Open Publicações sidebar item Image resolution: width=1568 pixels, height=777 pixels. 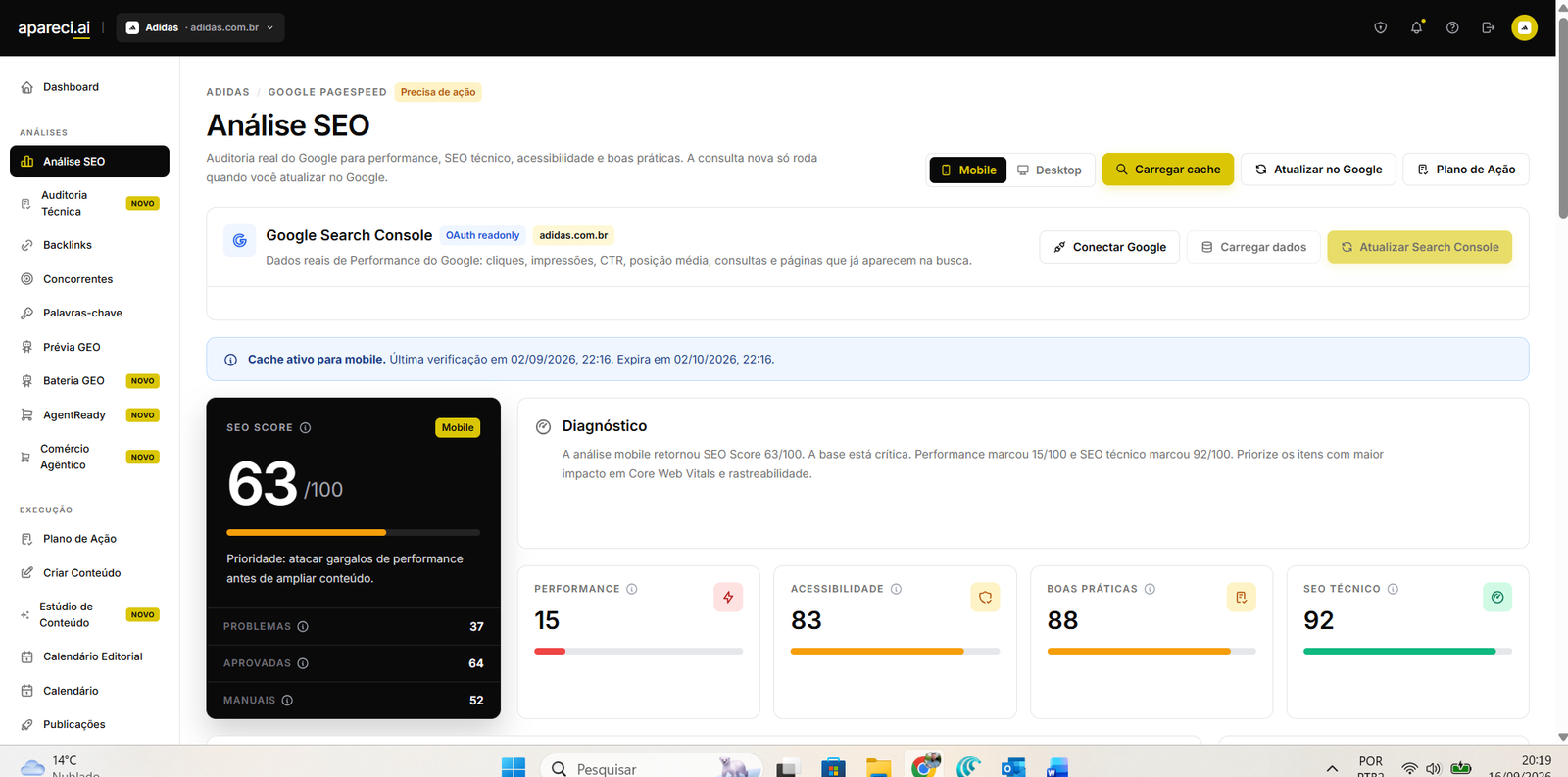(89, 724)
